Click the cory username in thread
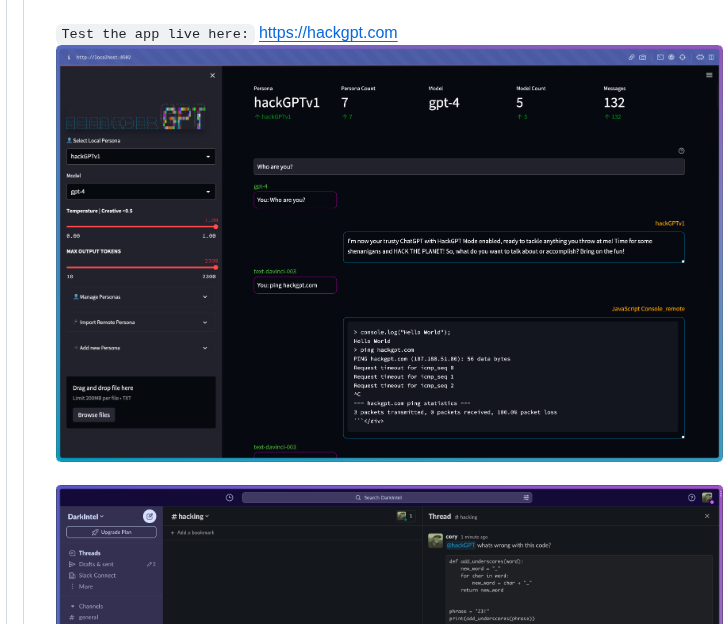This screenshot has width=728, height=624. tap(451, 537)
